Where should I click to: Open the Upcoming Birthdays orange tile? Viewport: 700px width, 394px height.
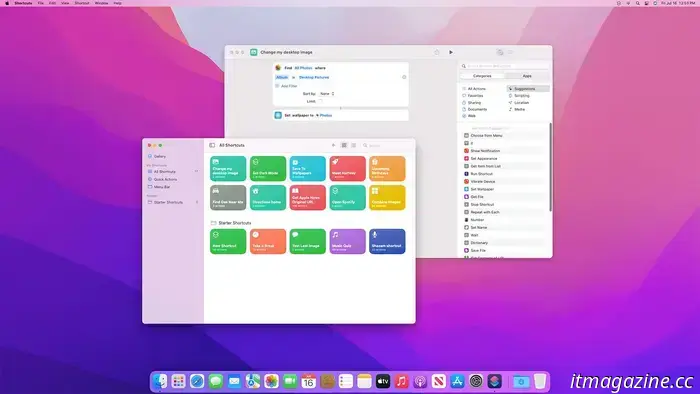pyautogui.click(x=387, y=169)
